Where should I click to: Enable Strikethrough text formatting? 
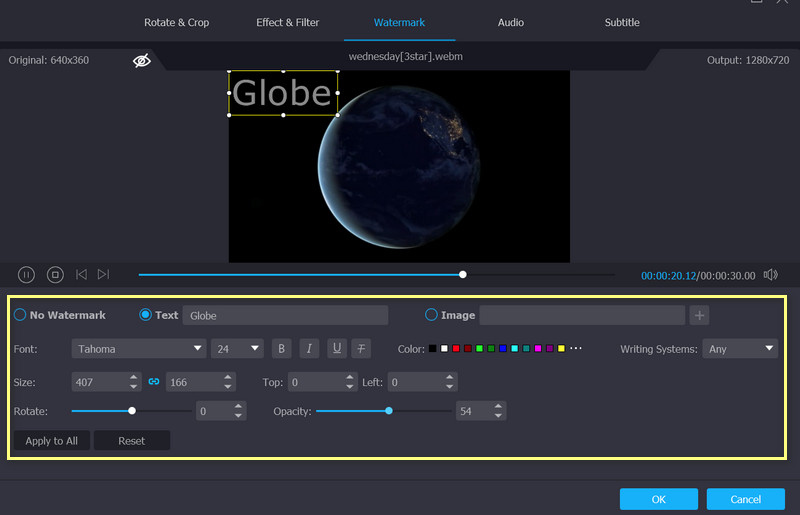click(x=362, y=349)
